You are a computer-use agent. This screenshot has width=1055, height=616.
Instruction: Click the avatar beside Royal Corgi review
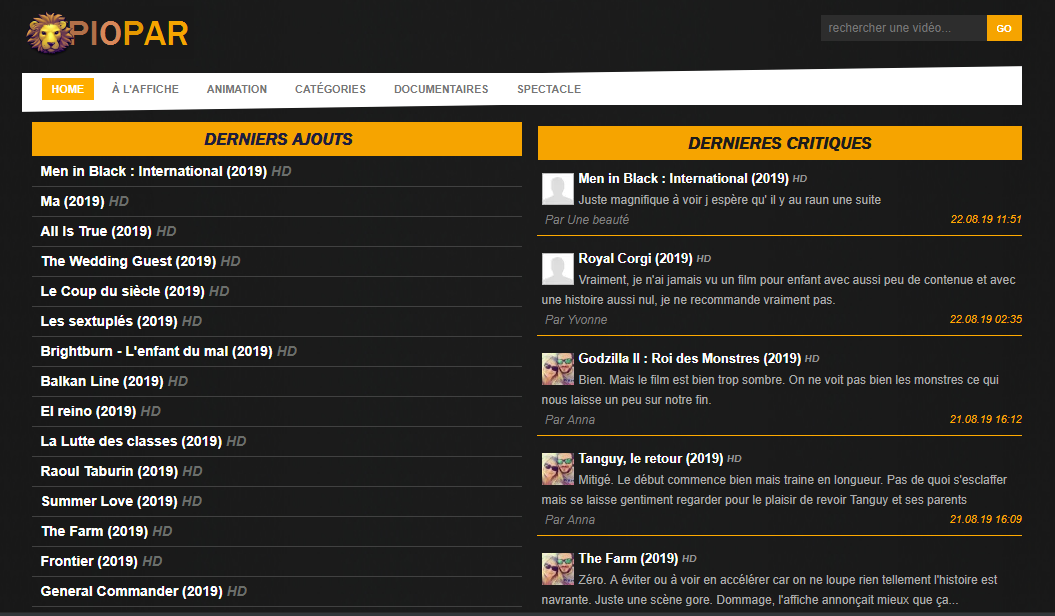click(x=558, y=269)
